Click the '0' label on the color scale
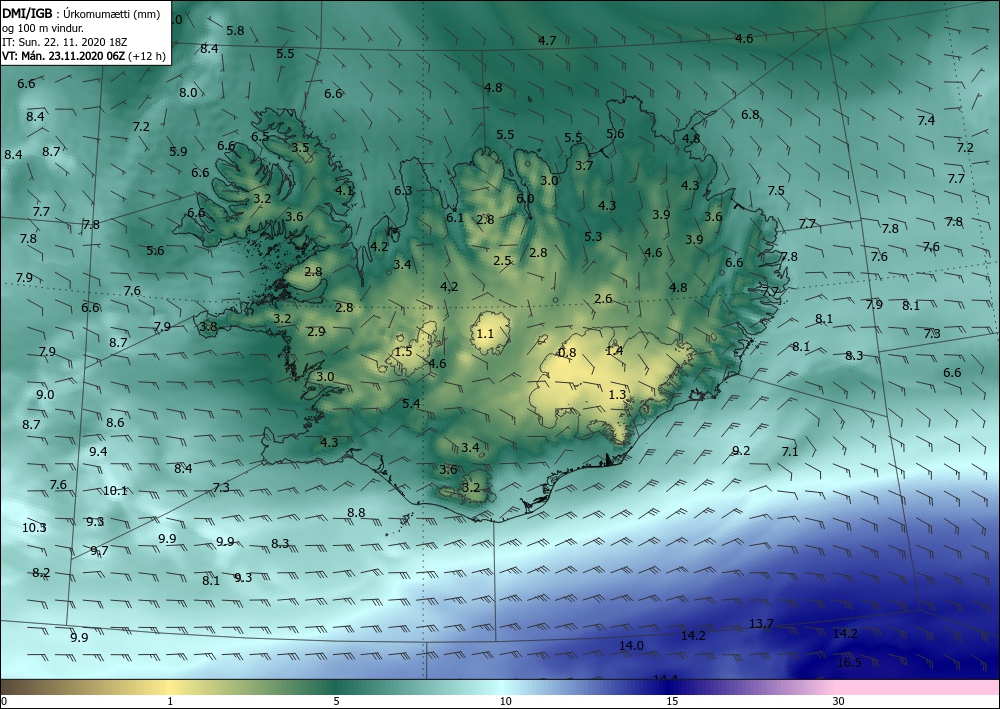 click(4, 702)
